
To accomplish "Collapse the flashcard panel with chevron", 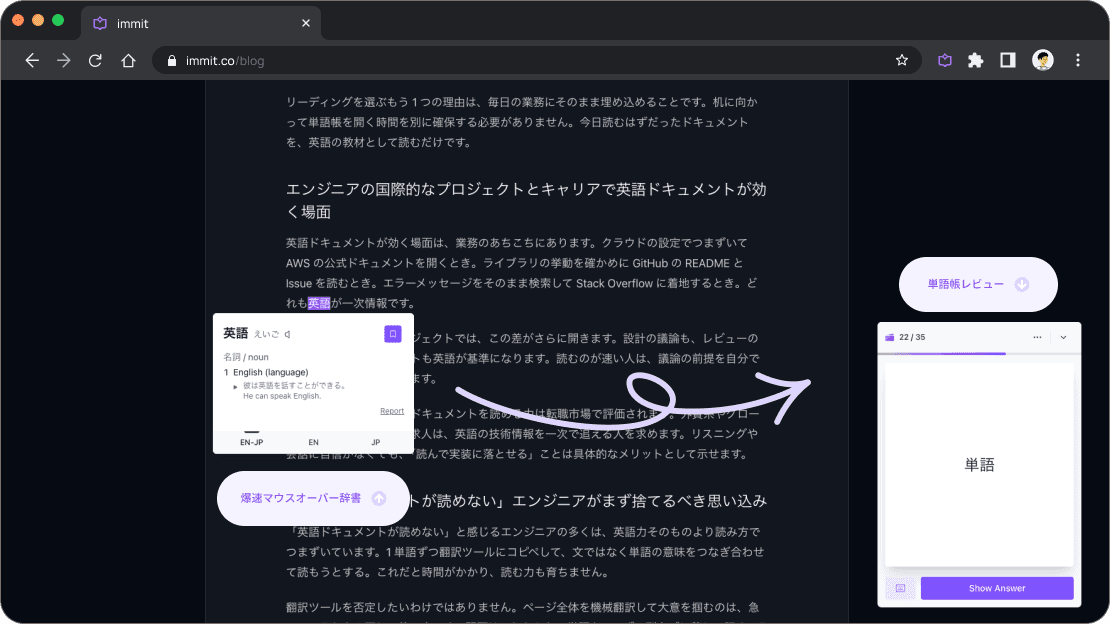I will 1063,337.
